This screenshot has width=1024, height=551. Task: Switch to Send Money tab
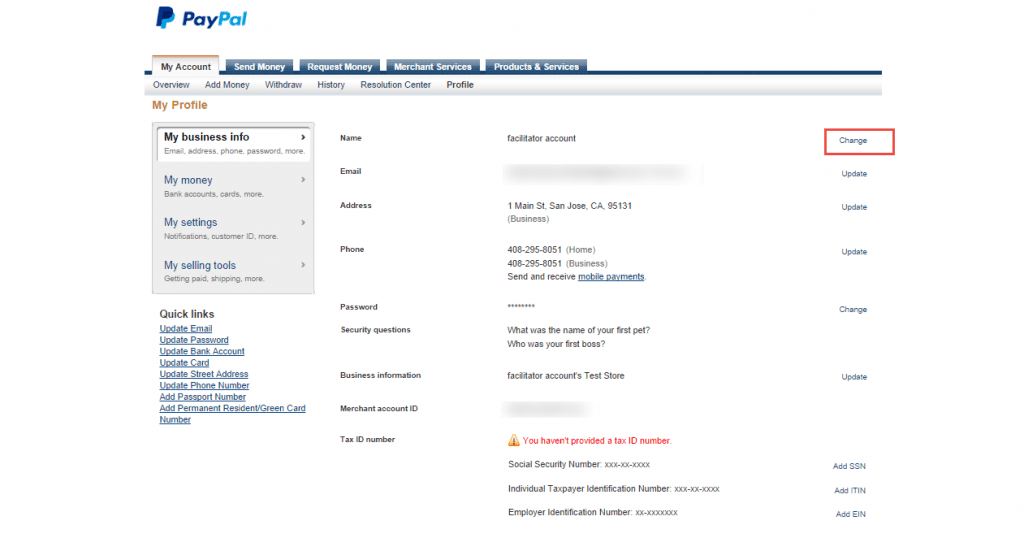click(259, 67)
